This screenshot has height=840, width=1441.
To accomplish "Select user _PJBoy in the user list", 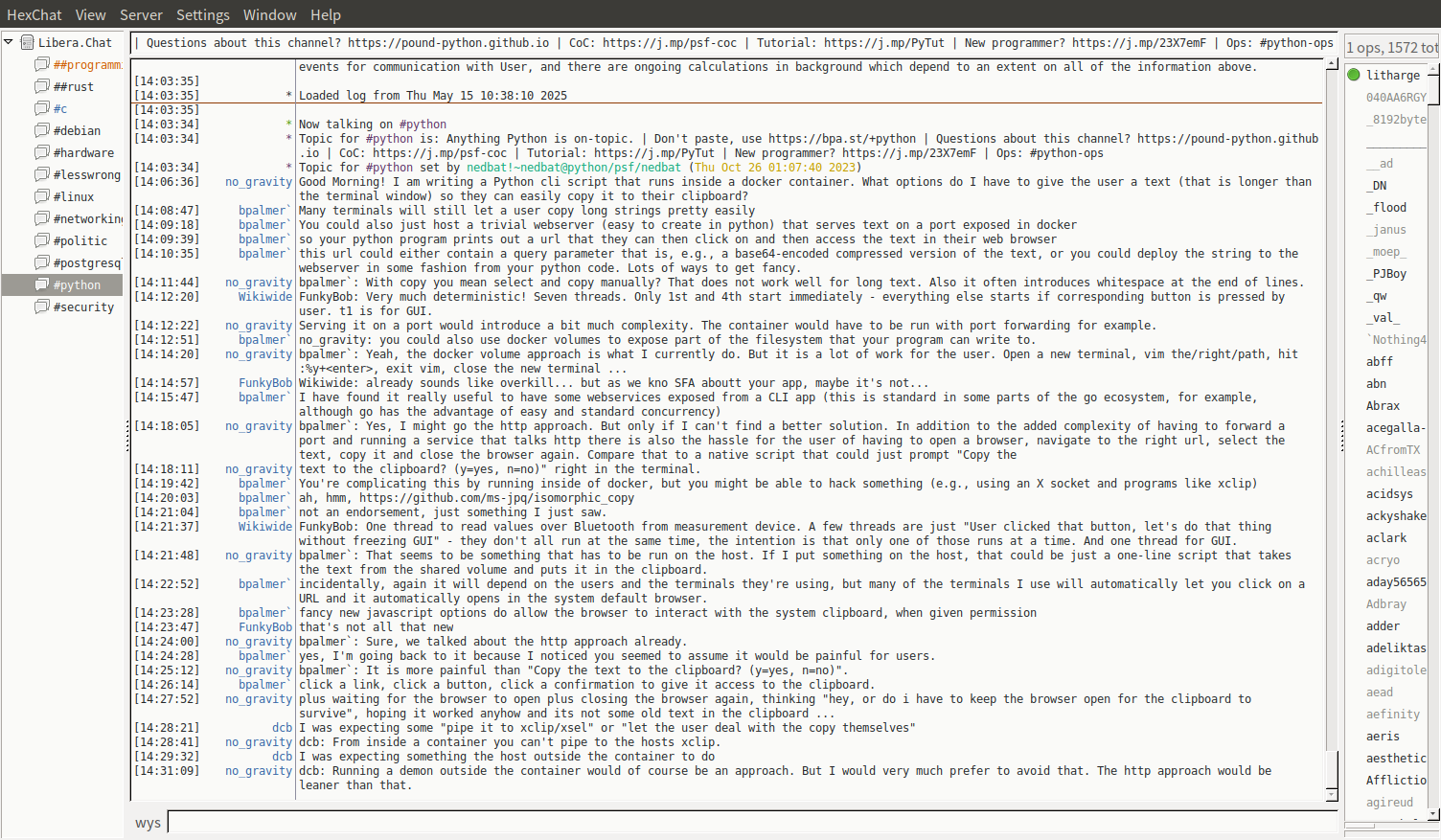I will coord(1386,273).
